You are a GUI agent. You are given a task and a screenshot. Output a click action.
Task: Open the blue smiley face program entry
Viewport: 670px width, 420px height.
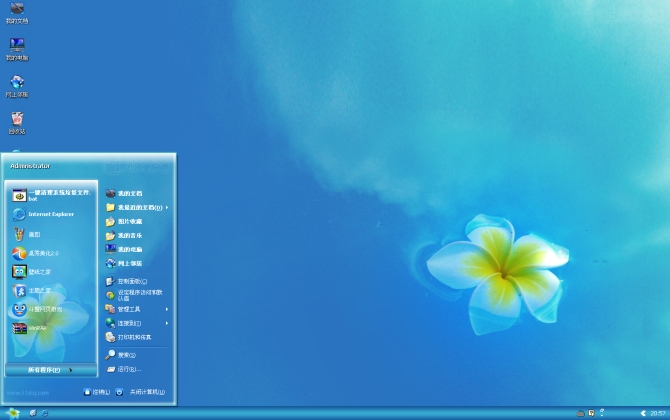point(37,309)
